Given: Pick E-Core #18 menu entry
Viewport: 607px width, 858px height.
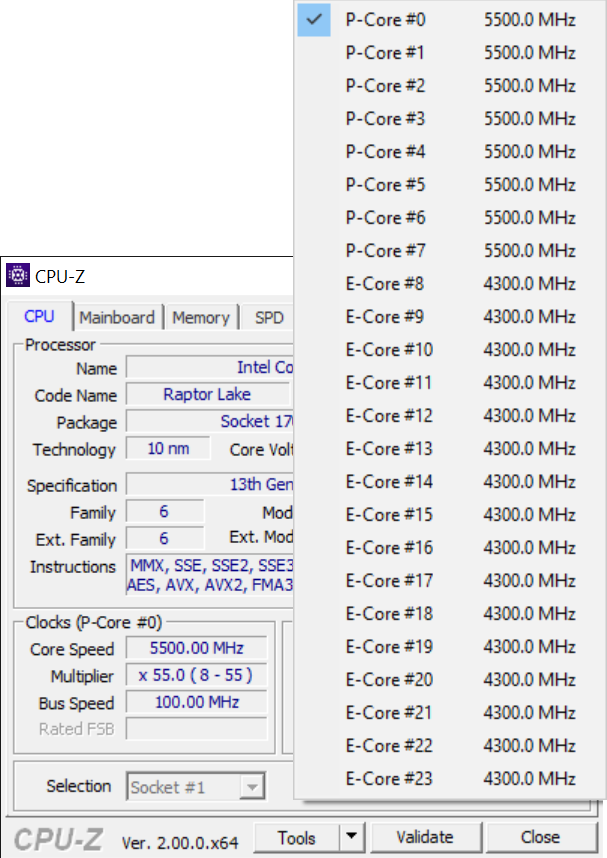Looking at the screenshot, I should click(x=449, y=613).
